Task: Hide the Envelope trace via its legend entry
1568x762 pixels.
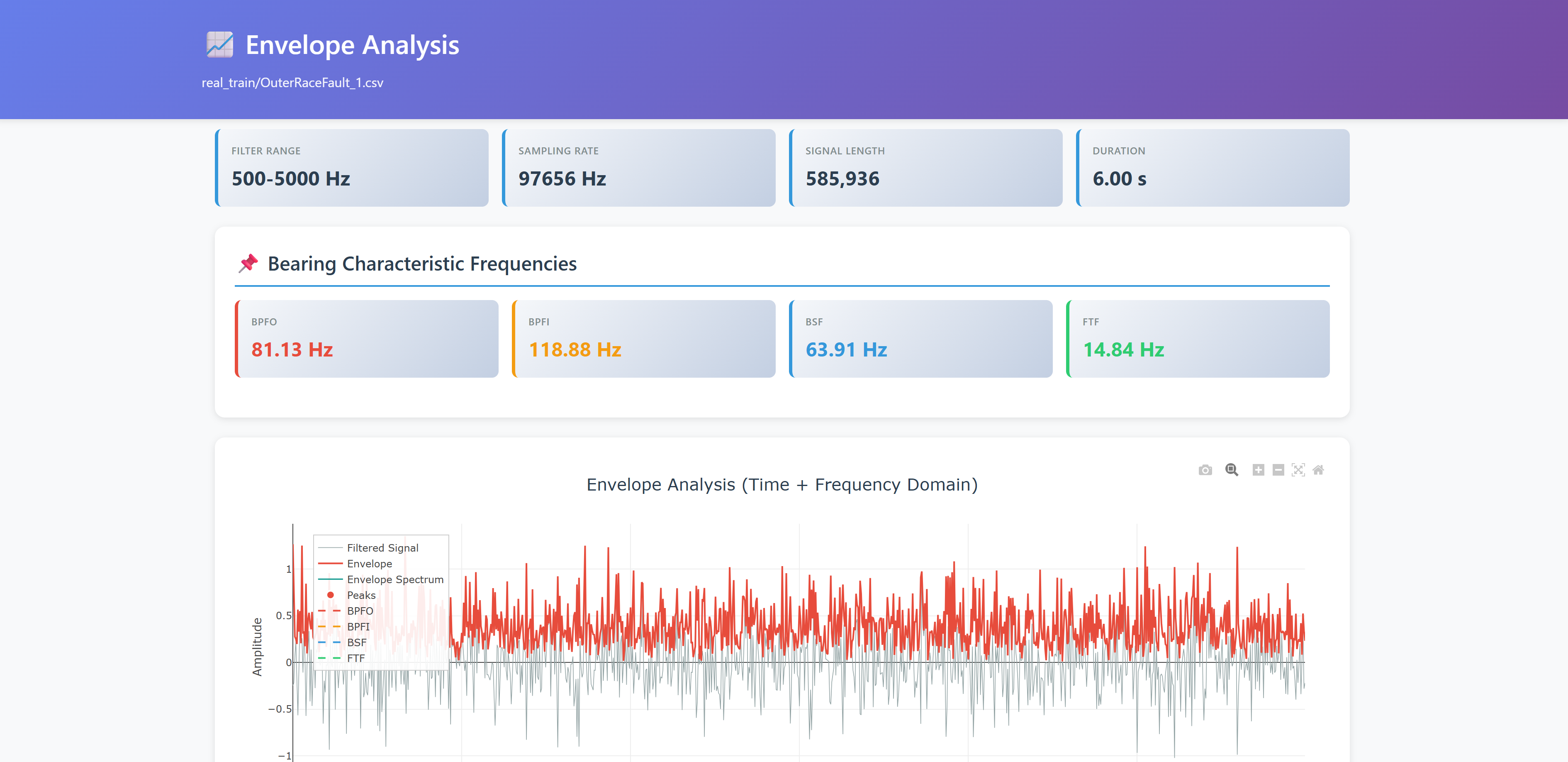Action: click(x=370, y=564)
